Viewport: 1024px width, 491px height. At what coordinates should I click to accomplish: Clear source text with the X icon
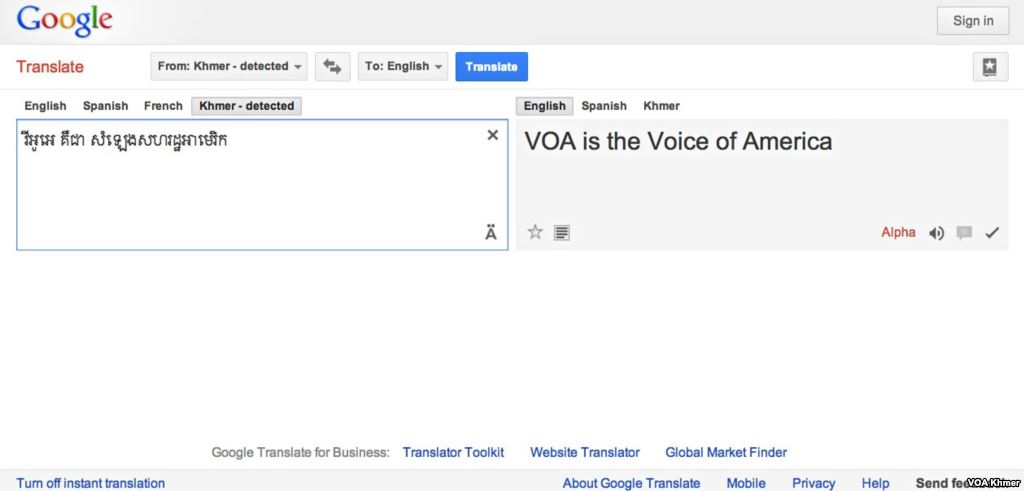click(x=492, y=135)
